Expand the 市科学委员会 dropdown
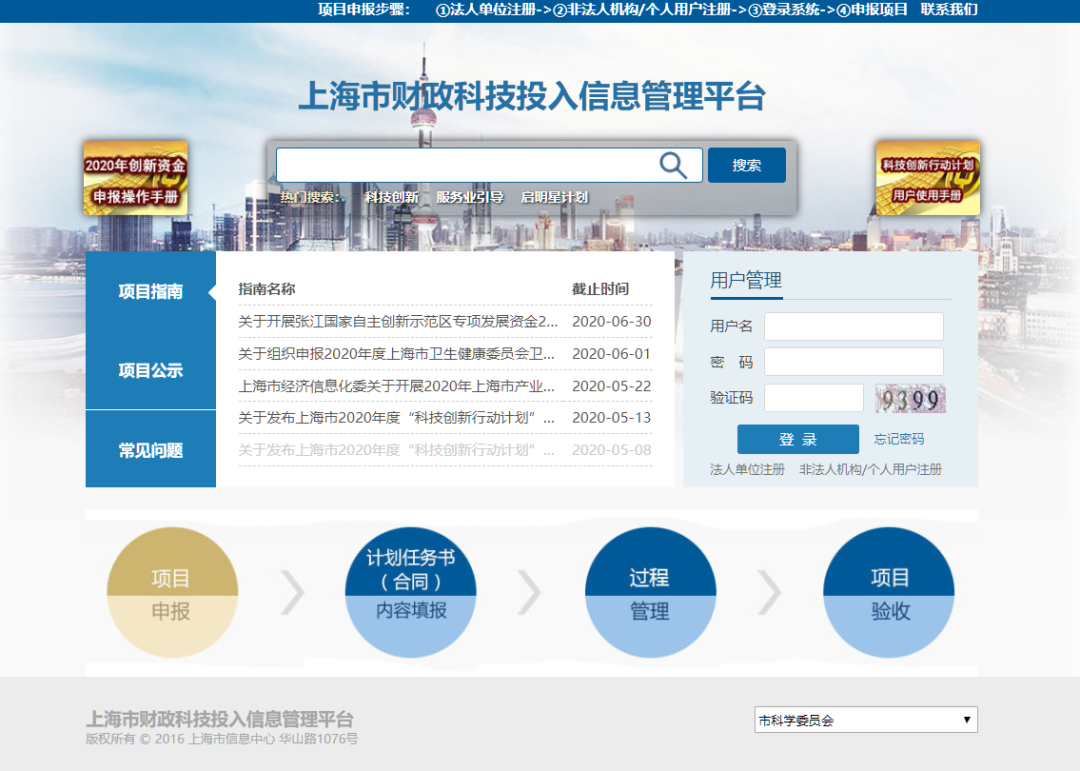 coord(866,720)
